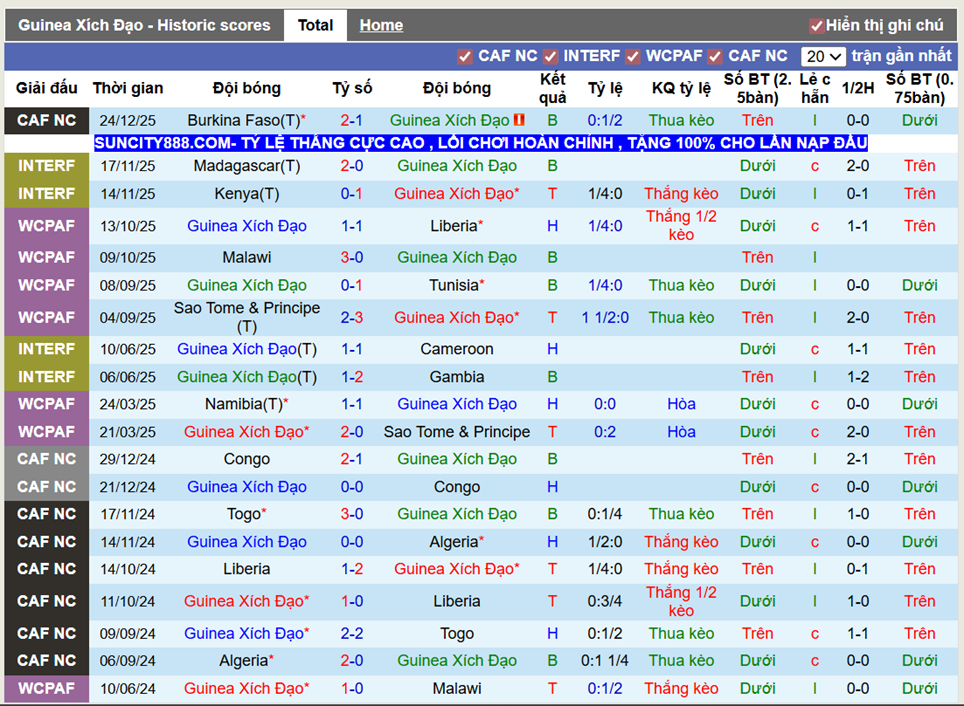
Task: Select Malawi team on 10/06/24
Action: (456, 689)
